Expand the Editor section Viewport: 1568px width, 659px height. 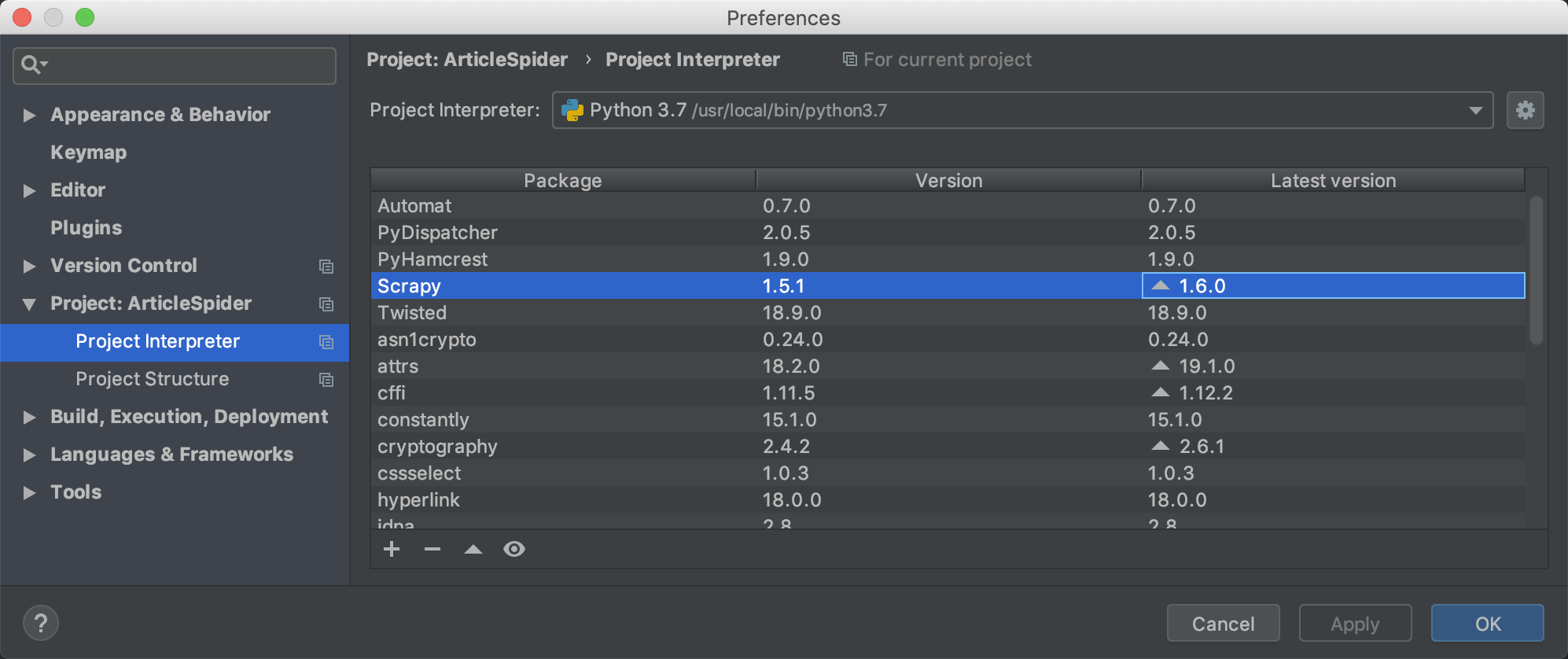pyautogui.click(x=29, y=191)
